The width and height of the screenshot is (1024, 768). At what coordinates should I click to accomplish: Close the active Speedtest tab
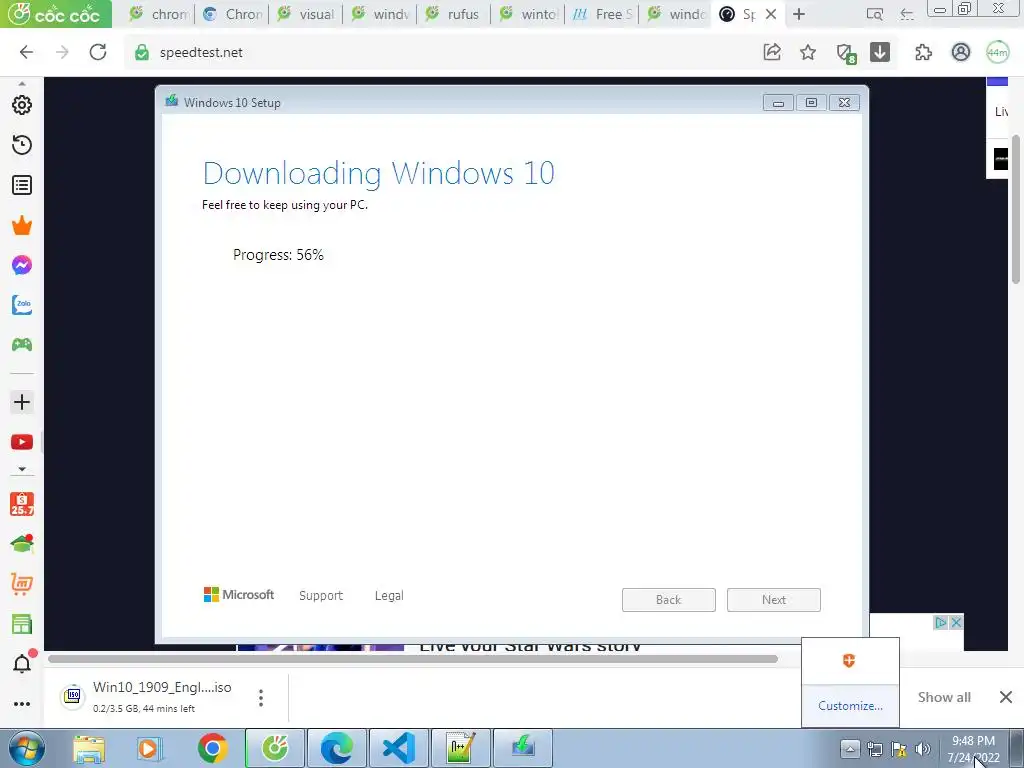point(771,14)
